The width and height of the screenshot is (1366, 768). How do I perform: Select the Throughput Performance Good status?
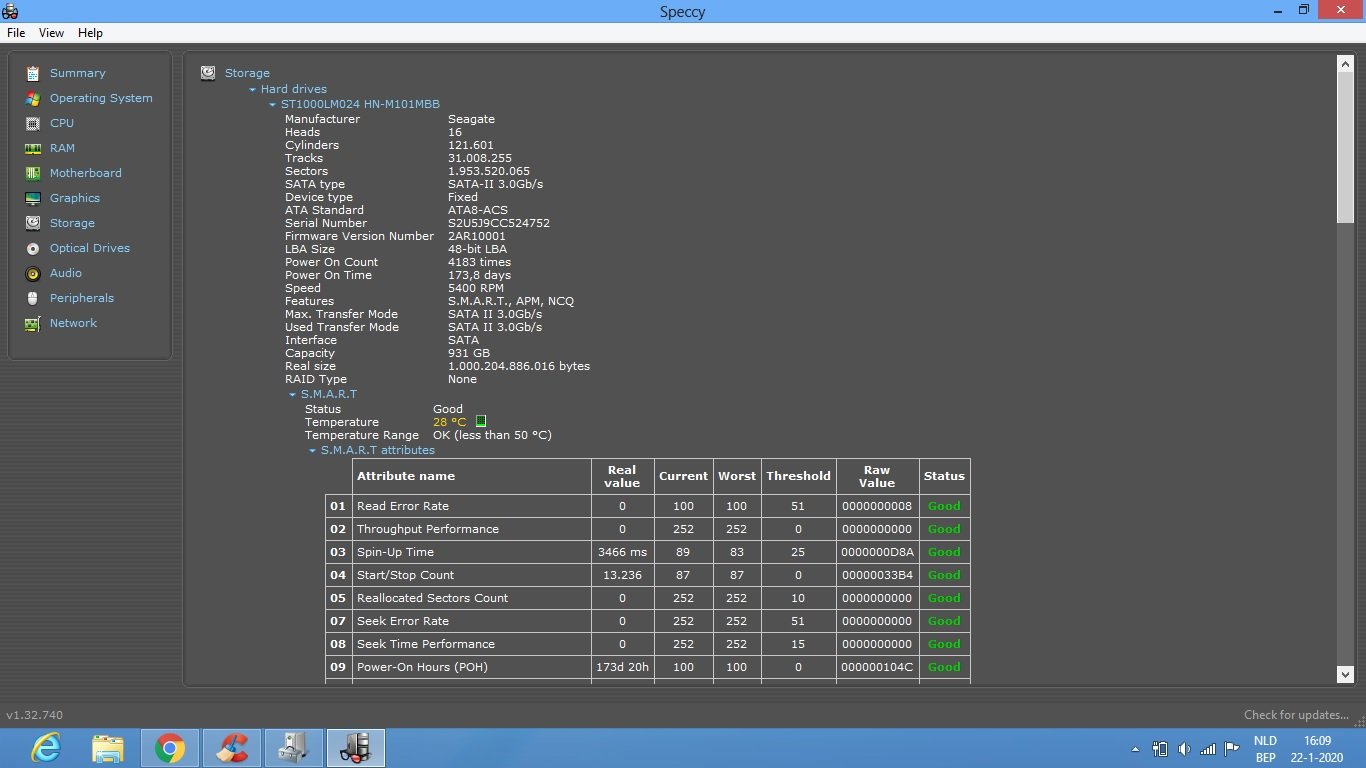944,529
